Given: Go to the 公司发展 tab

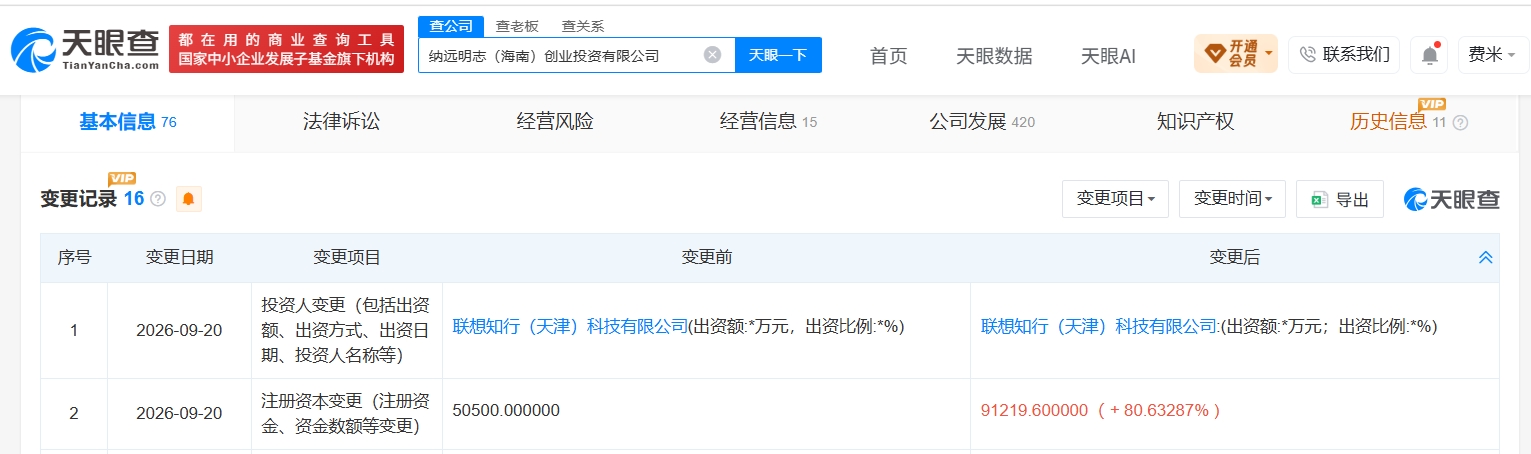Looking at the screenshot, I should click(x=981, y=122).
